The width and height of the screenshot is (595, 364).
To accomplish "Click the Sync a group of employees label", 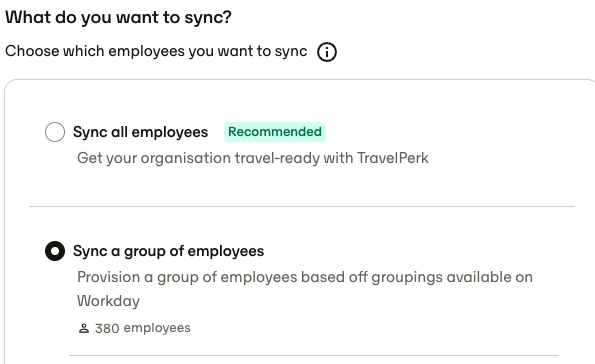I will 168,251.
